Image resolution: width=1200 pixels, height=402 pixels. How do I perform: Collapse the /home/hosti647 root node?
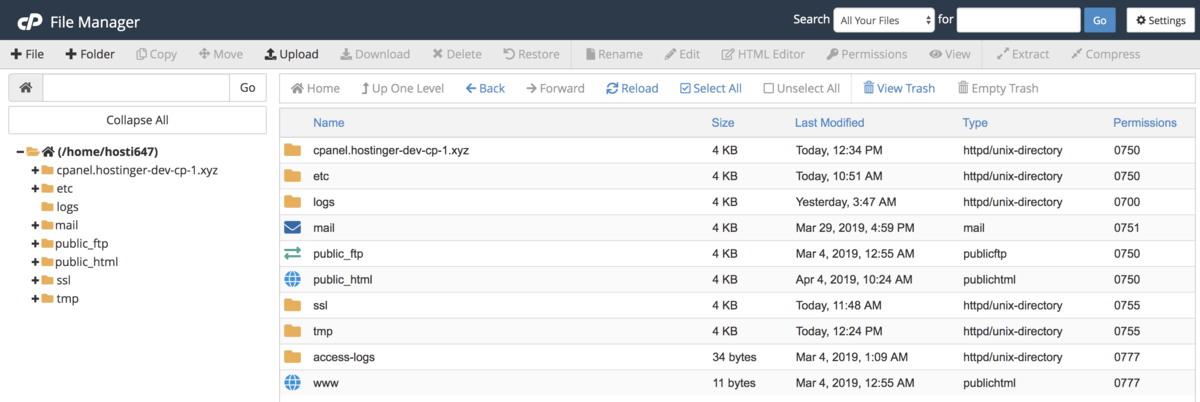tap(20, 152)
